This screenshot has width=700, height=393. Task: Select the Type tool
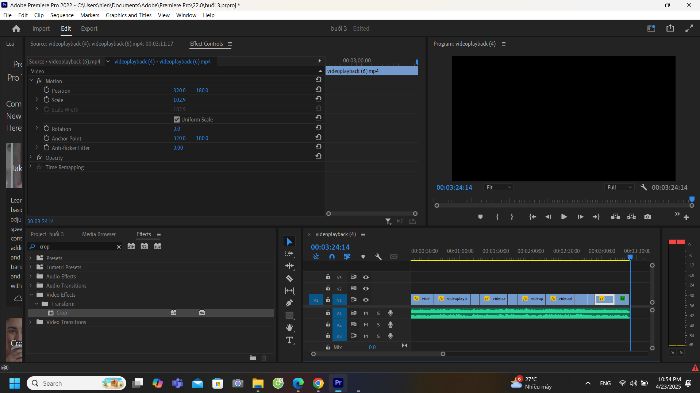coord(289,340)
